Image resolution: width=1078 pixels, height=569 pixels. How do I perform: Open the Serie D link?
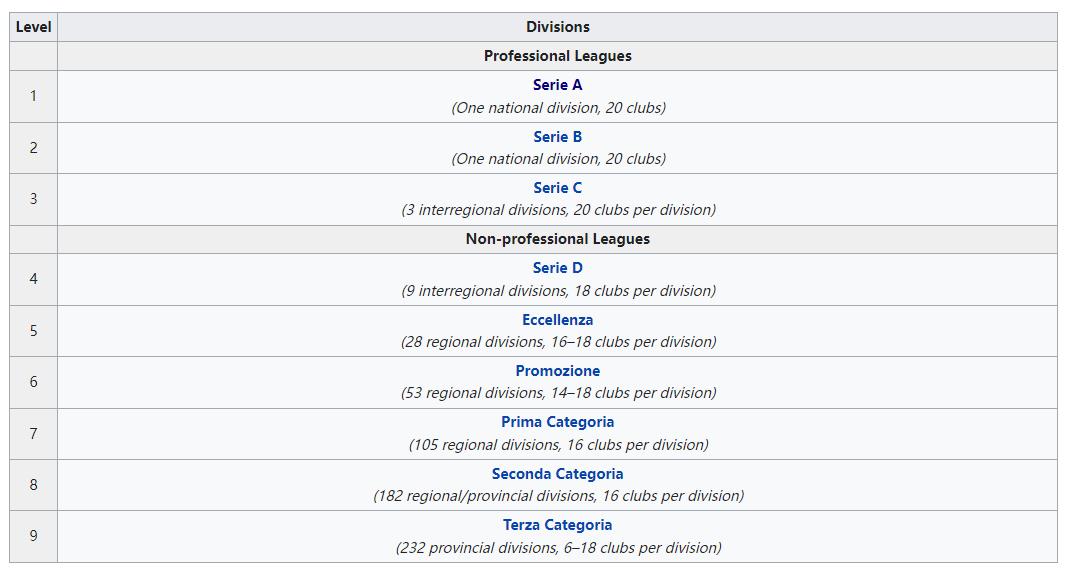pyautogui.click(x=557, y=268)
